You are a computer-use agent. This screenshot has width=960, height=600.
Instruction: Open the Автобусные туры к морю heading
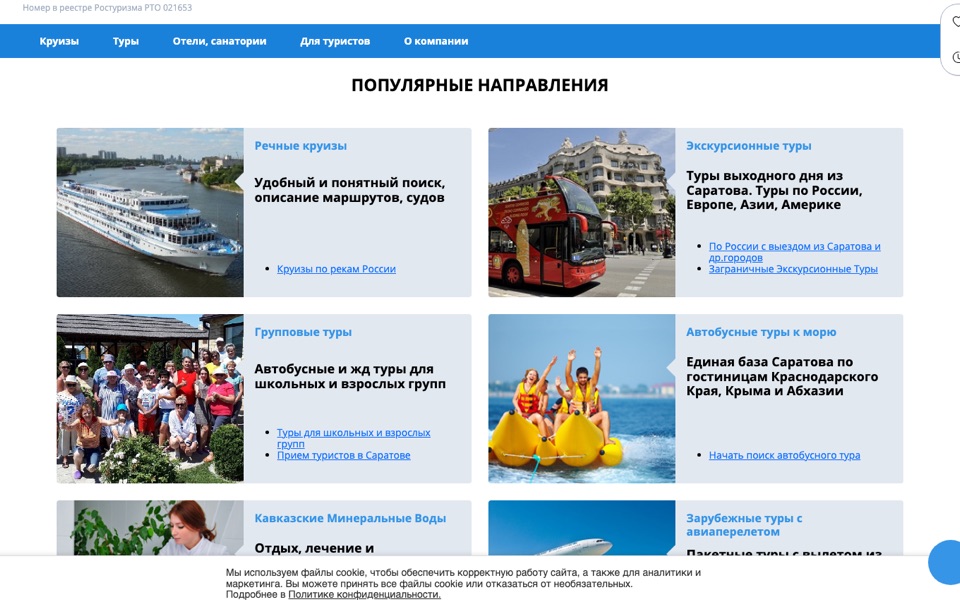tap(761, 332)
